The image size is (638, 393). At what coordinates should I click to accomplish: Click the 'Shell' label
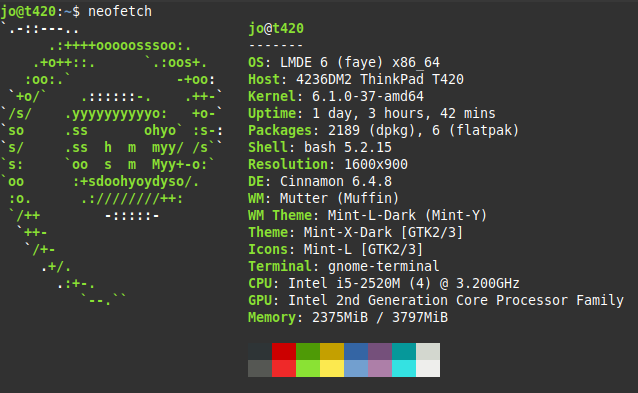pos(268,147)
